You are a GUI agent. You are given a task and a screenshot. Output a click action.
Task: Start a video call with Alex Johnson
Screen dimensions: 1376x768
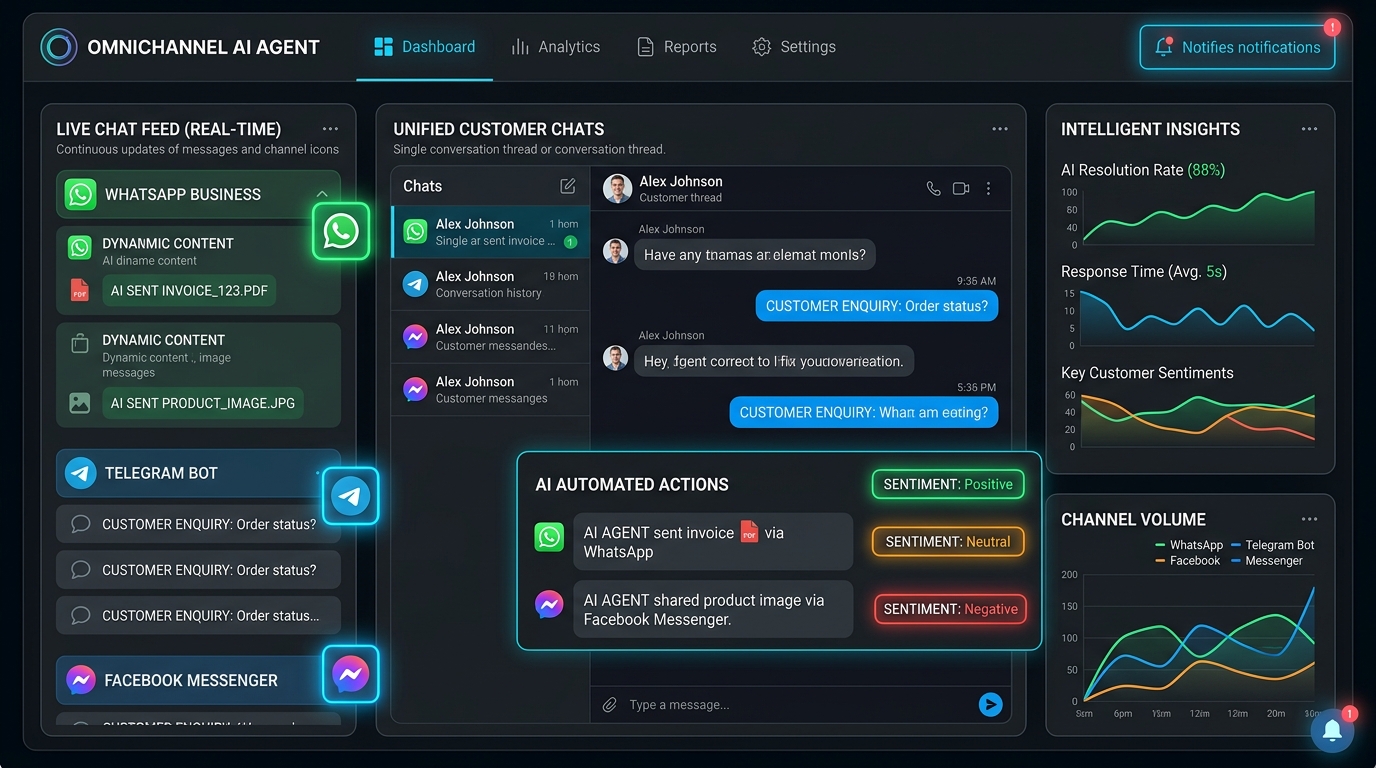pyautogui.click(x=961, y=188)
